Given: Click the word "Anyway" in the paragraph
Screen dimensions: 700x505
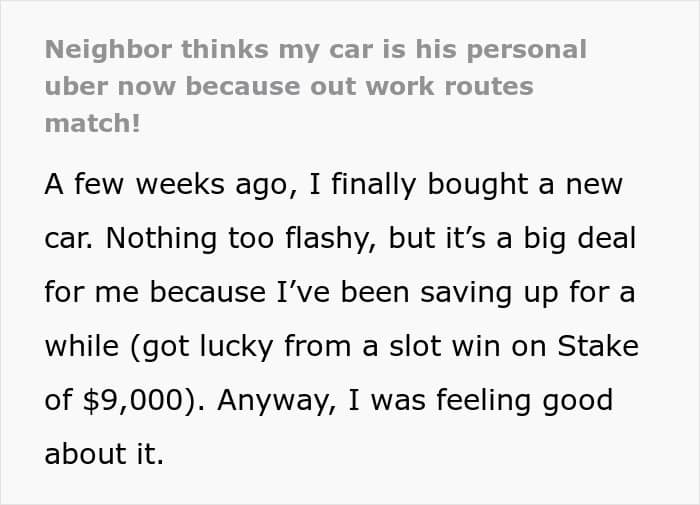Looking at the screenshot, I should [277, 402].
